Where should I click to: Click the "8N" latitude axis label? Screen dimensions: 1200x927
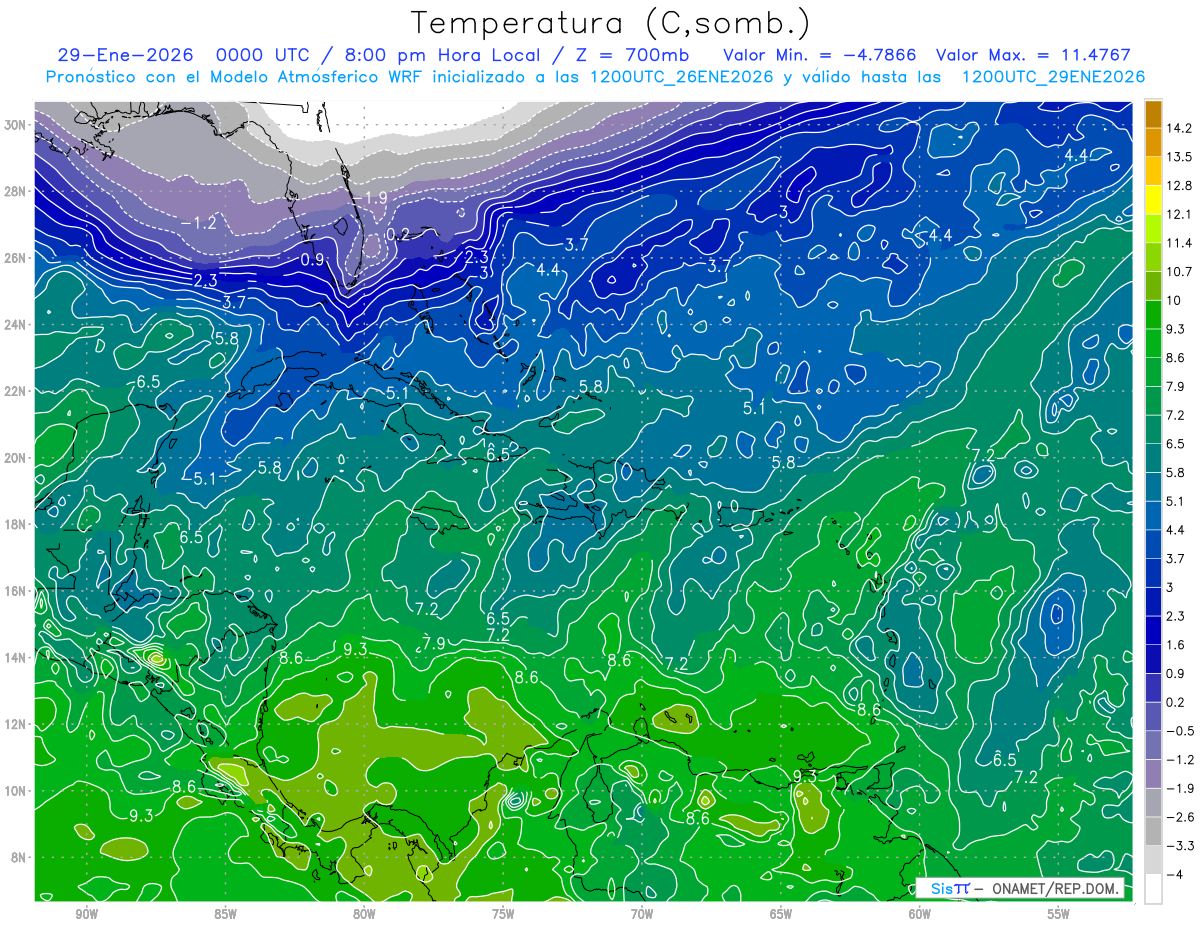pyautogui.click(x=19, y=857)
